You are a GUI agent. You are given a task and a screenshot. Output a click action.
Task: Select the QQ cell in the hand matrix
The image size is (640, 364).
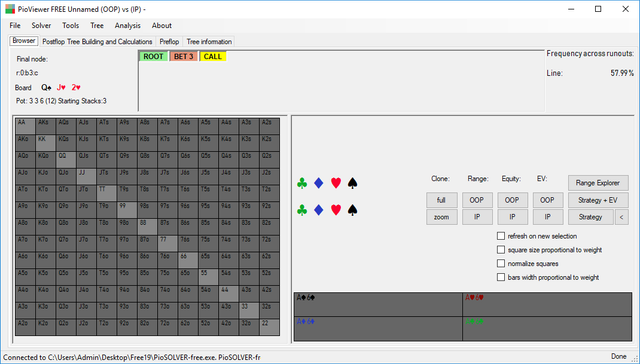(66, 160)
